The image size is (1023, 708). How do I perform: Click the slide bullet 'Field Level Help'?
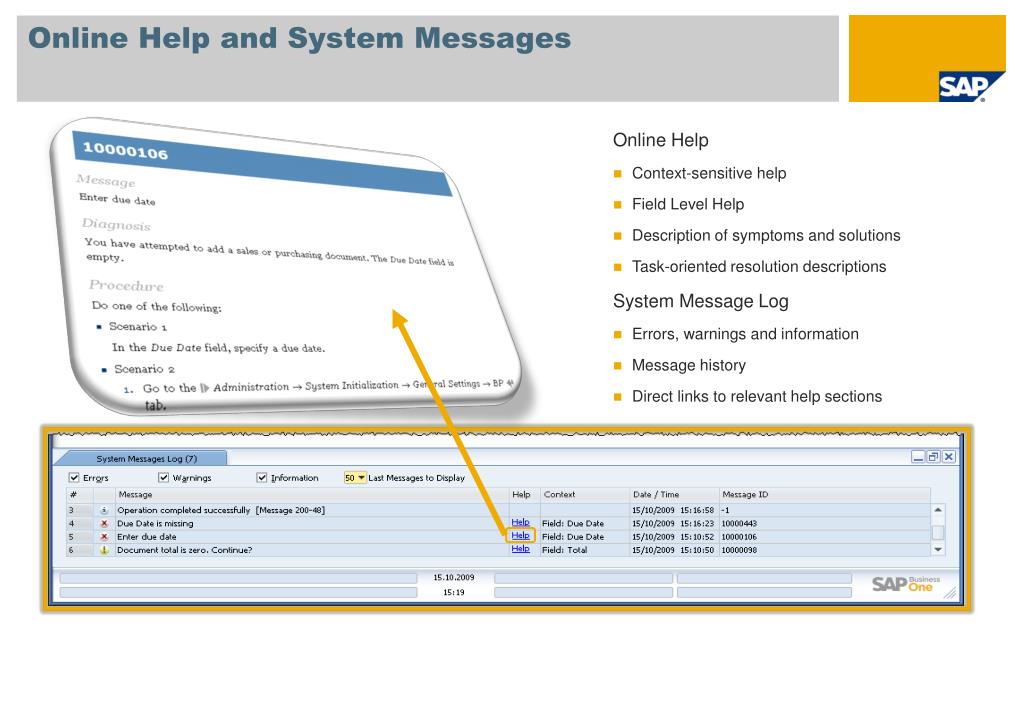688,204
